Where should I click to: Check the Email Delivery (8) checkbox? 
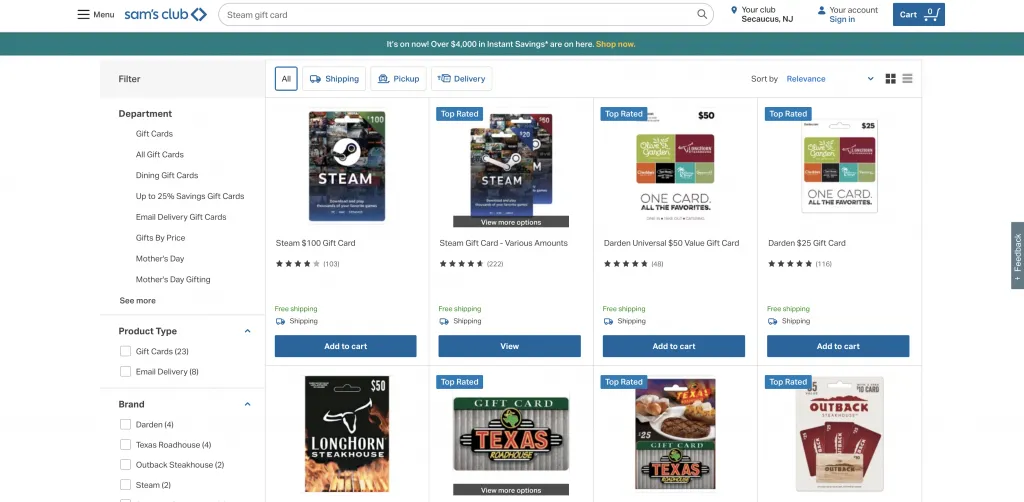pyautogui.click(x=125, y=371)
